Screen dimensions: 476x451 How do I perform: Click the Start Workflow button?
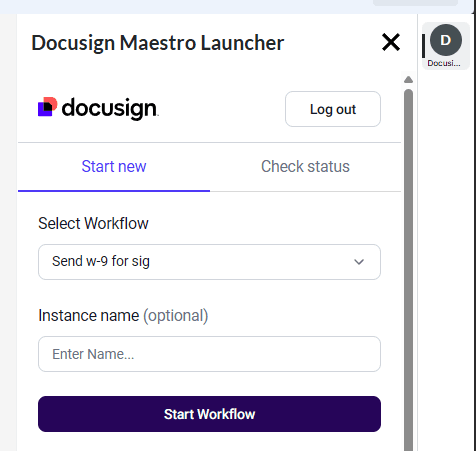tap(209, 414)
